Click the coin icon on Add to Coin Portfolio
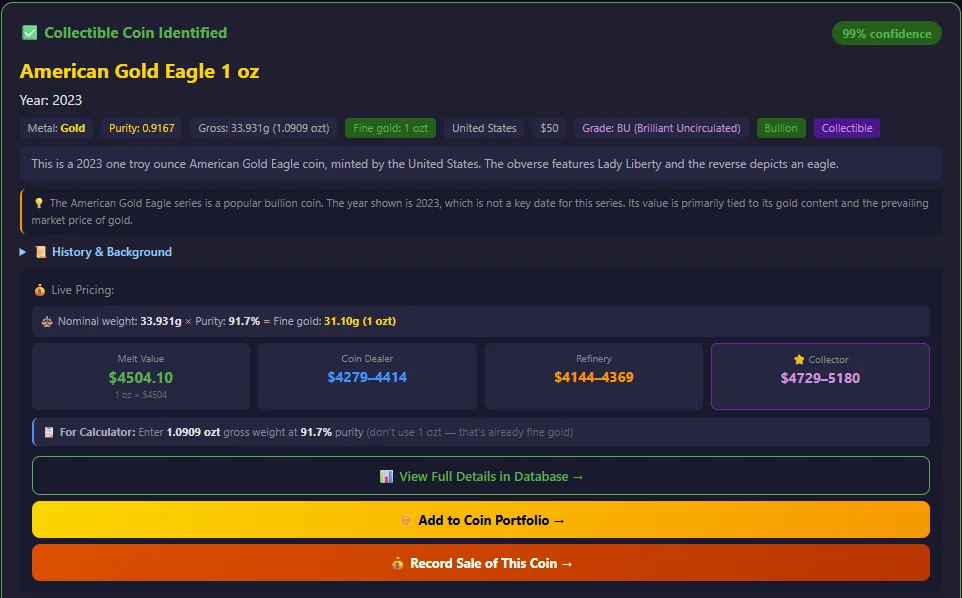 click(x=406, y=520)
